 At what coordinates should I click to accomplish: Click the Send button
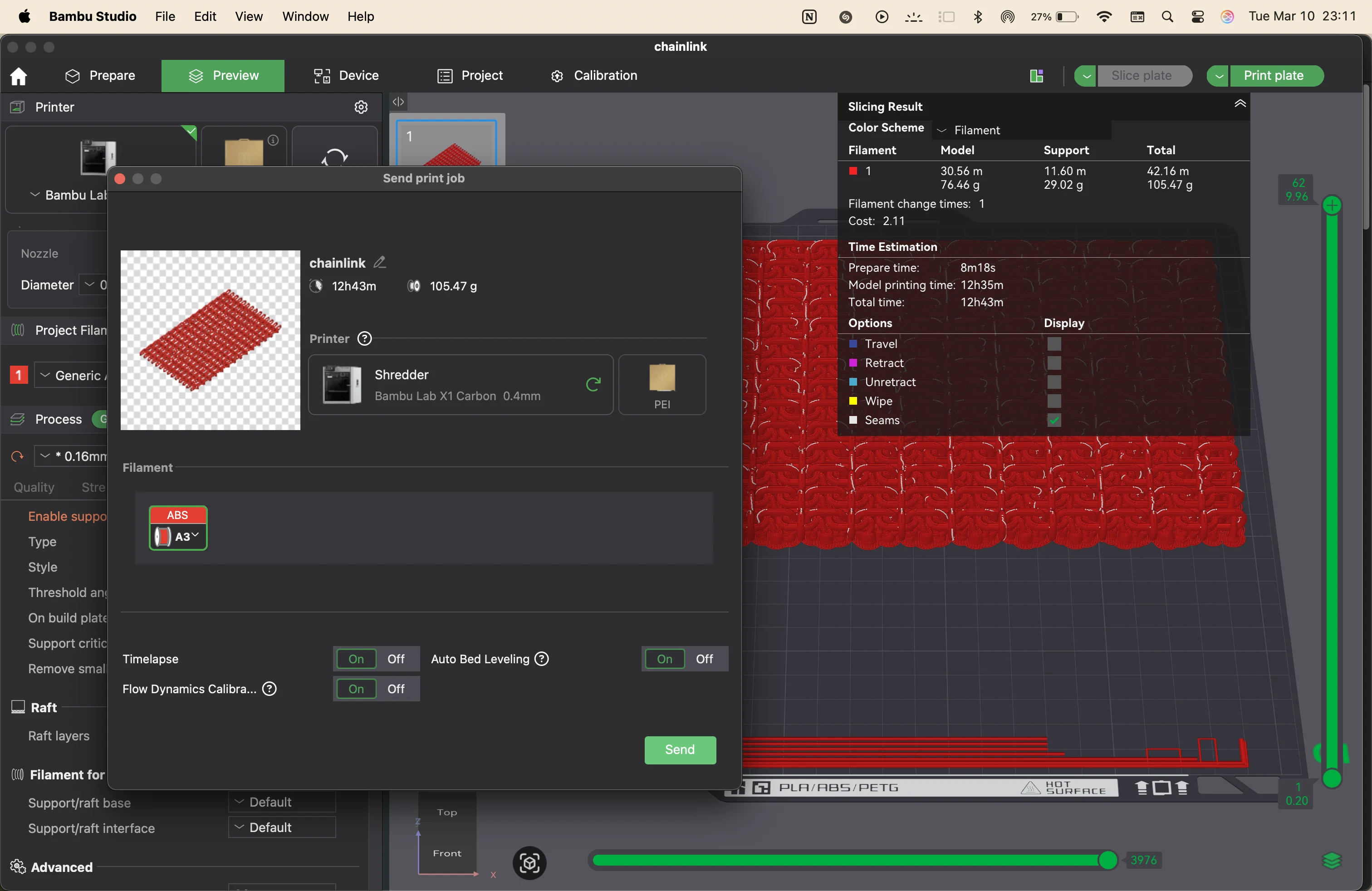pos(680,750)
